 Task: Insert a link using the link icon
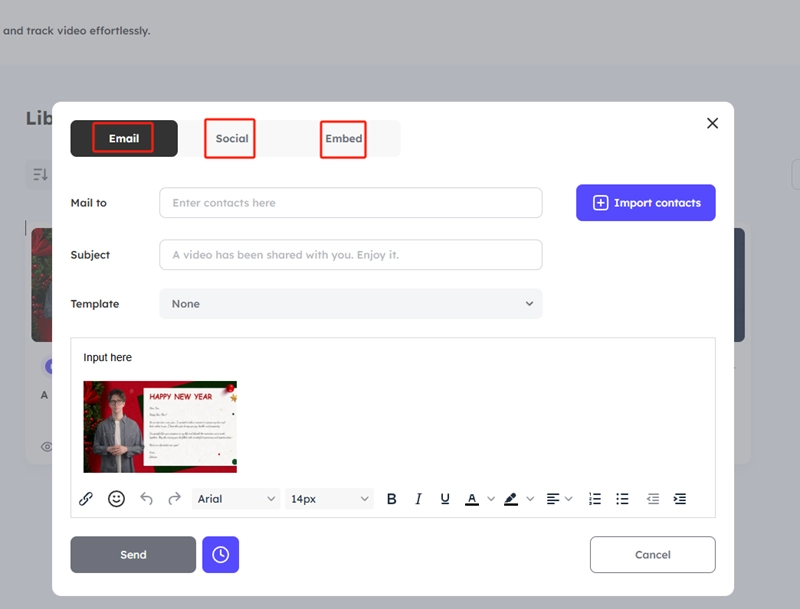[86, 499]
